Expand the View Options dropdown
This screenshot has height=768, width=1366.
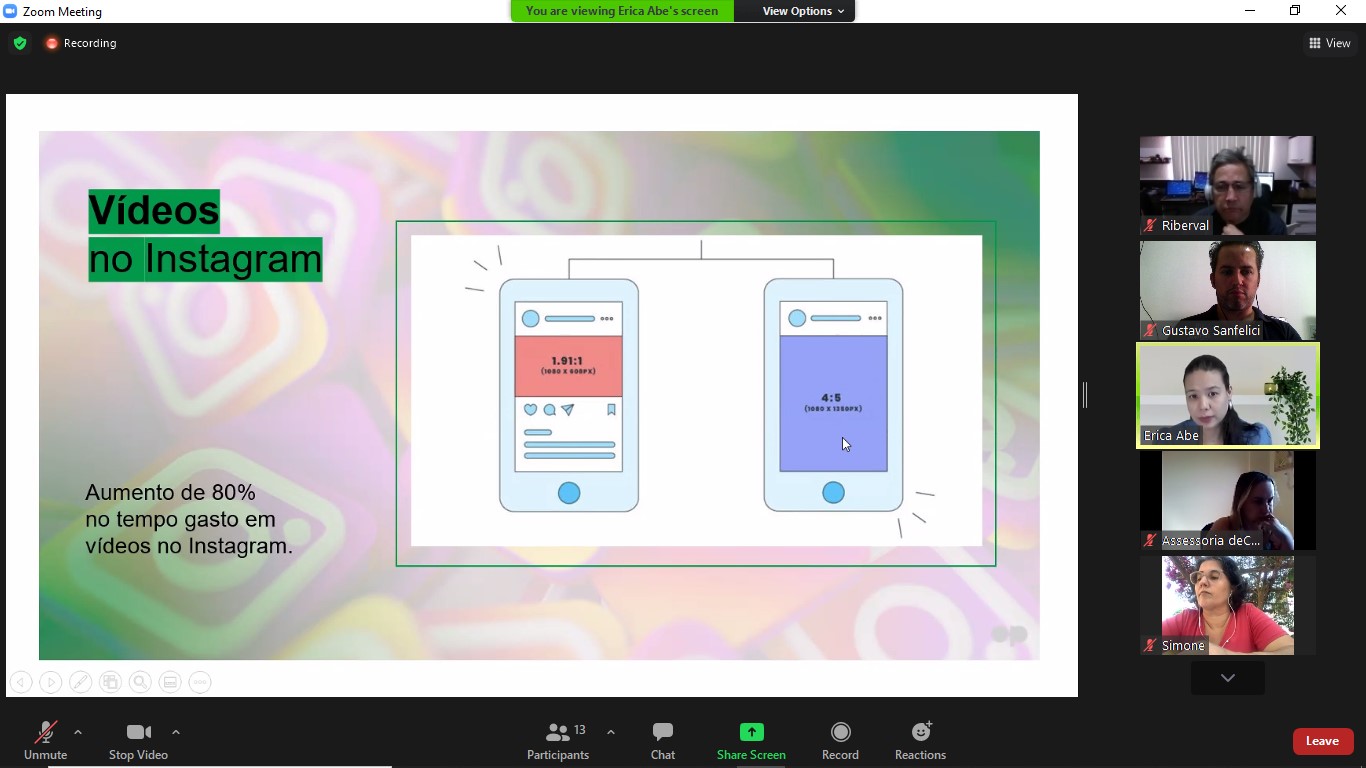point(803,11)
